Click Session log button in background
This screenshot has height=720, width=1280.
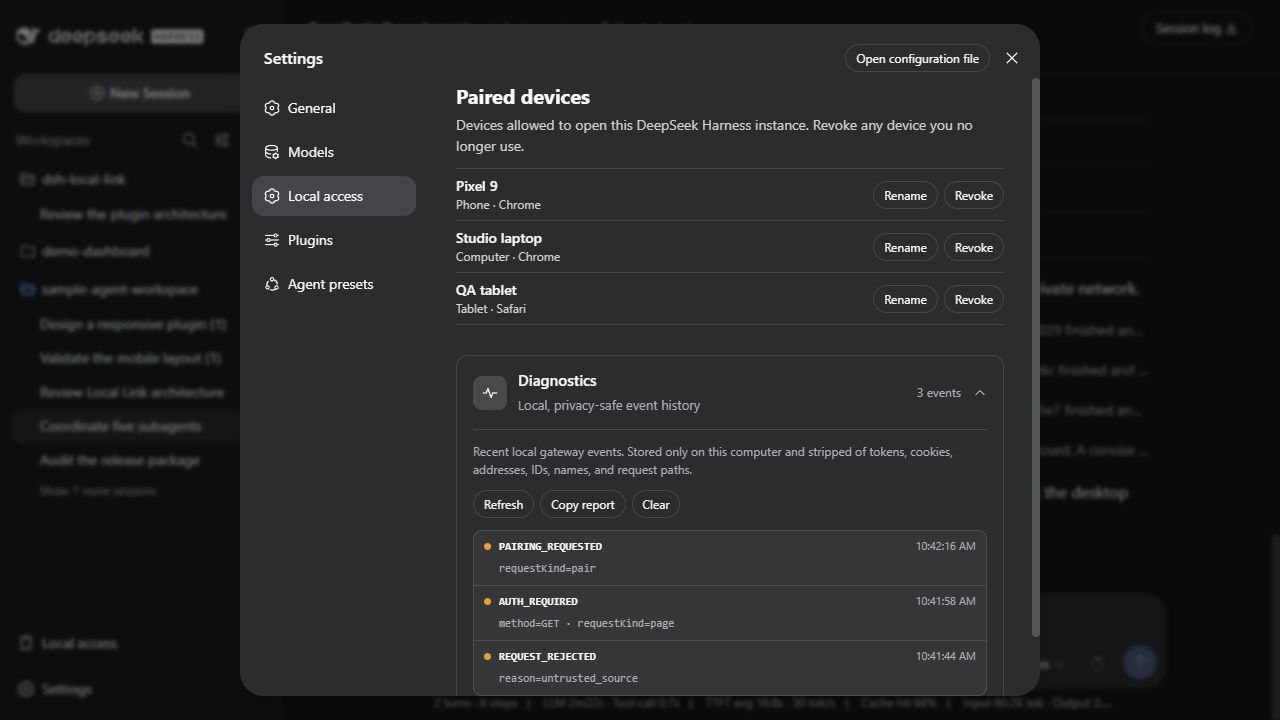click(1196, 28)
